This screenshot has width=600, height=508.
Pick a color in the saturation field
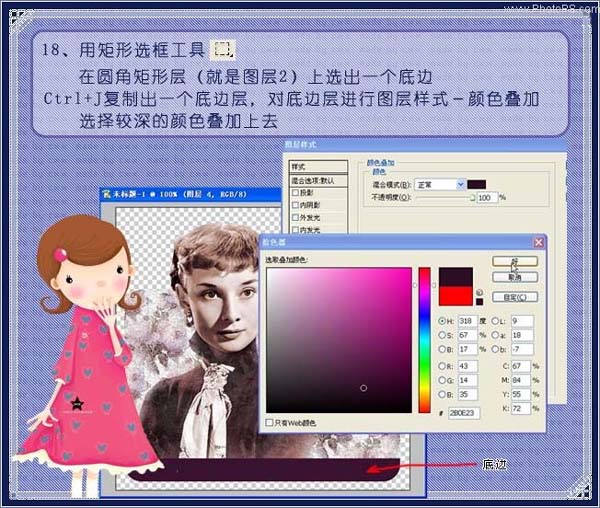339,340
